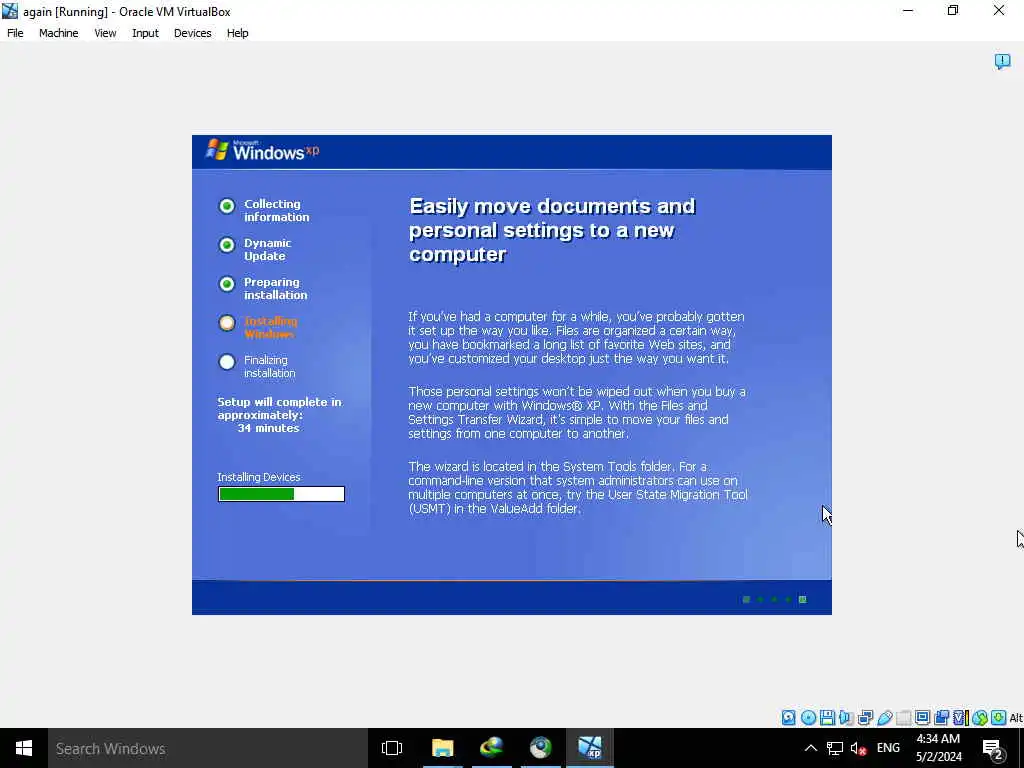
Task: Open the globe app on the taskbar
Action: [x=541, y=748]
